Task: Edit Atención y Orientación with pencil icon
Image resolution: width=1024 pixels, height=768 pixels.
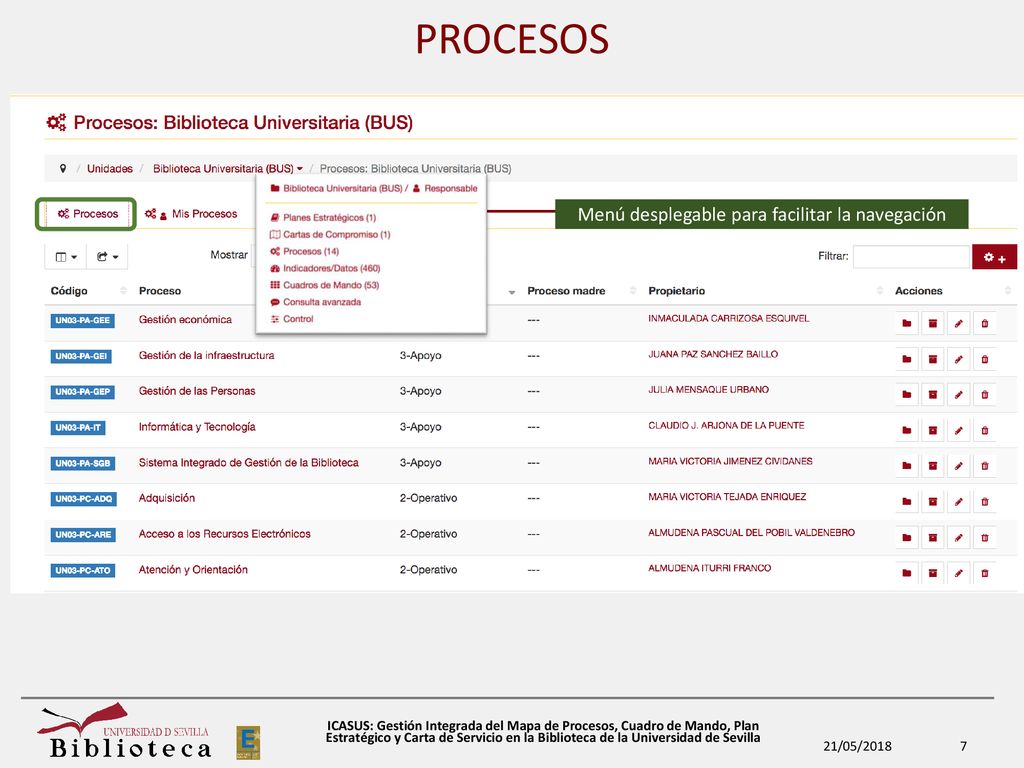Action: [959, 573]
